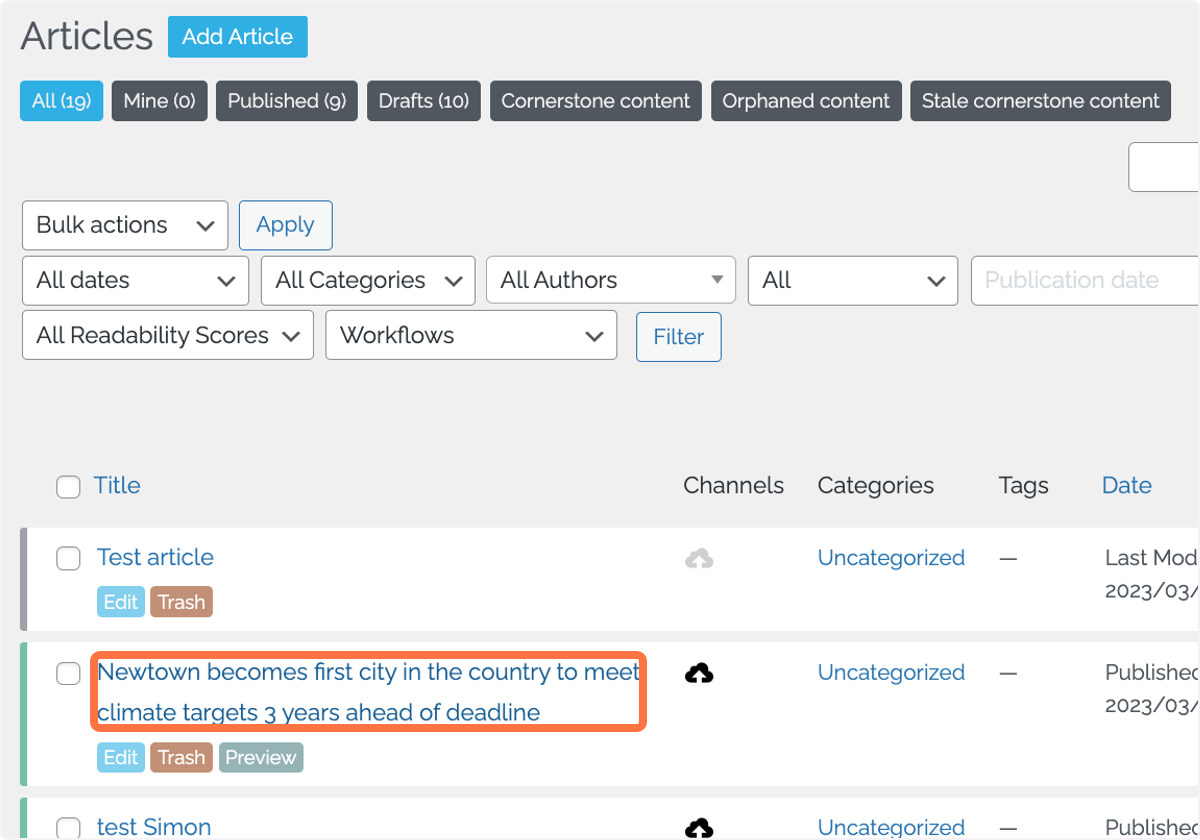Check the box for Test article
The width and height of the screenshot is (1200, 840).
[x=68, y=559]
